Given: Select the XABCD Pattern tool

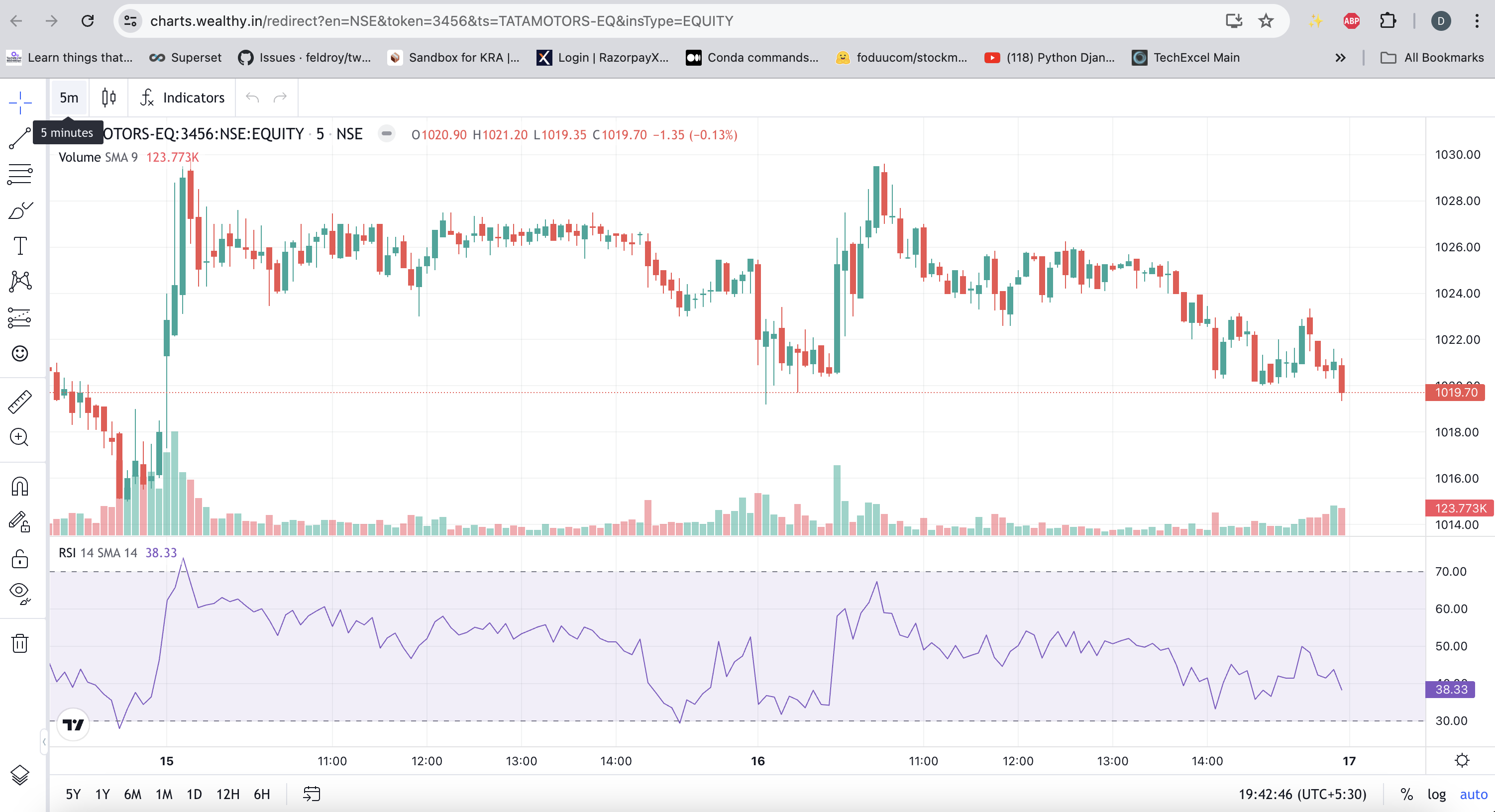Looking at the screenshot, I should pos(20,281).
